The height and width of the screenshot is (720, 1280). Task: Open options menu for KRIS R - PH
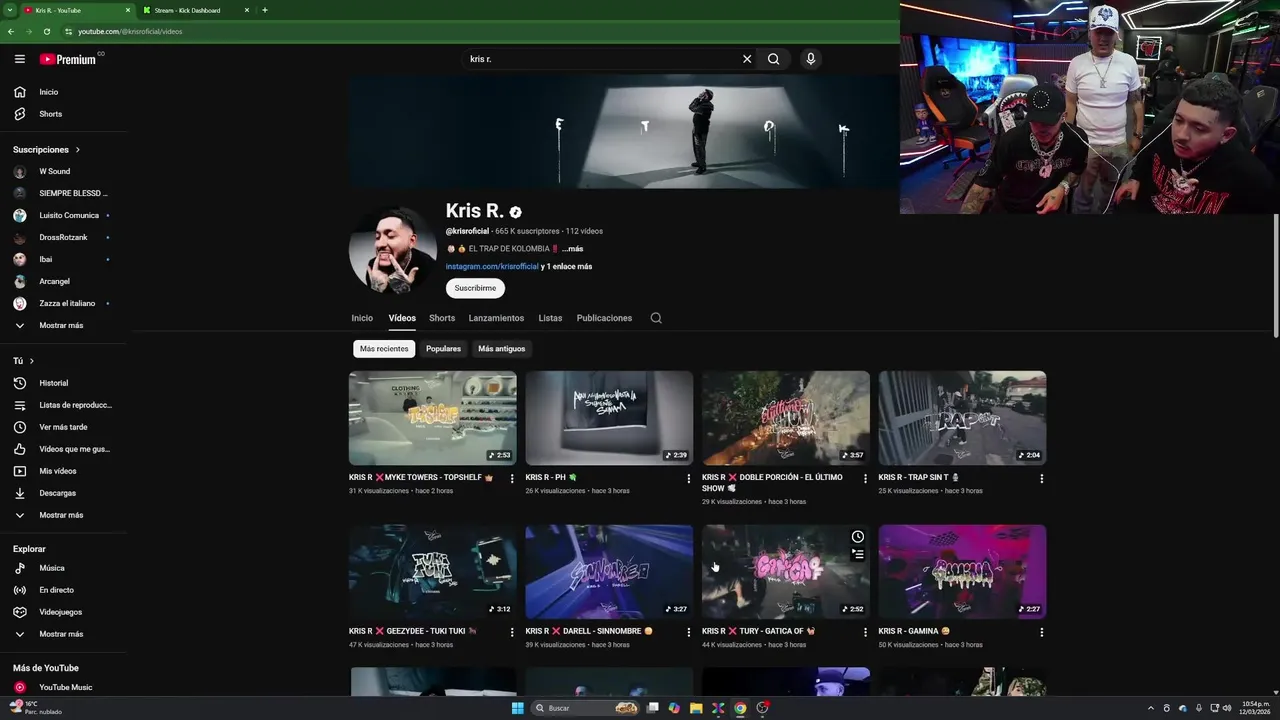688,479
